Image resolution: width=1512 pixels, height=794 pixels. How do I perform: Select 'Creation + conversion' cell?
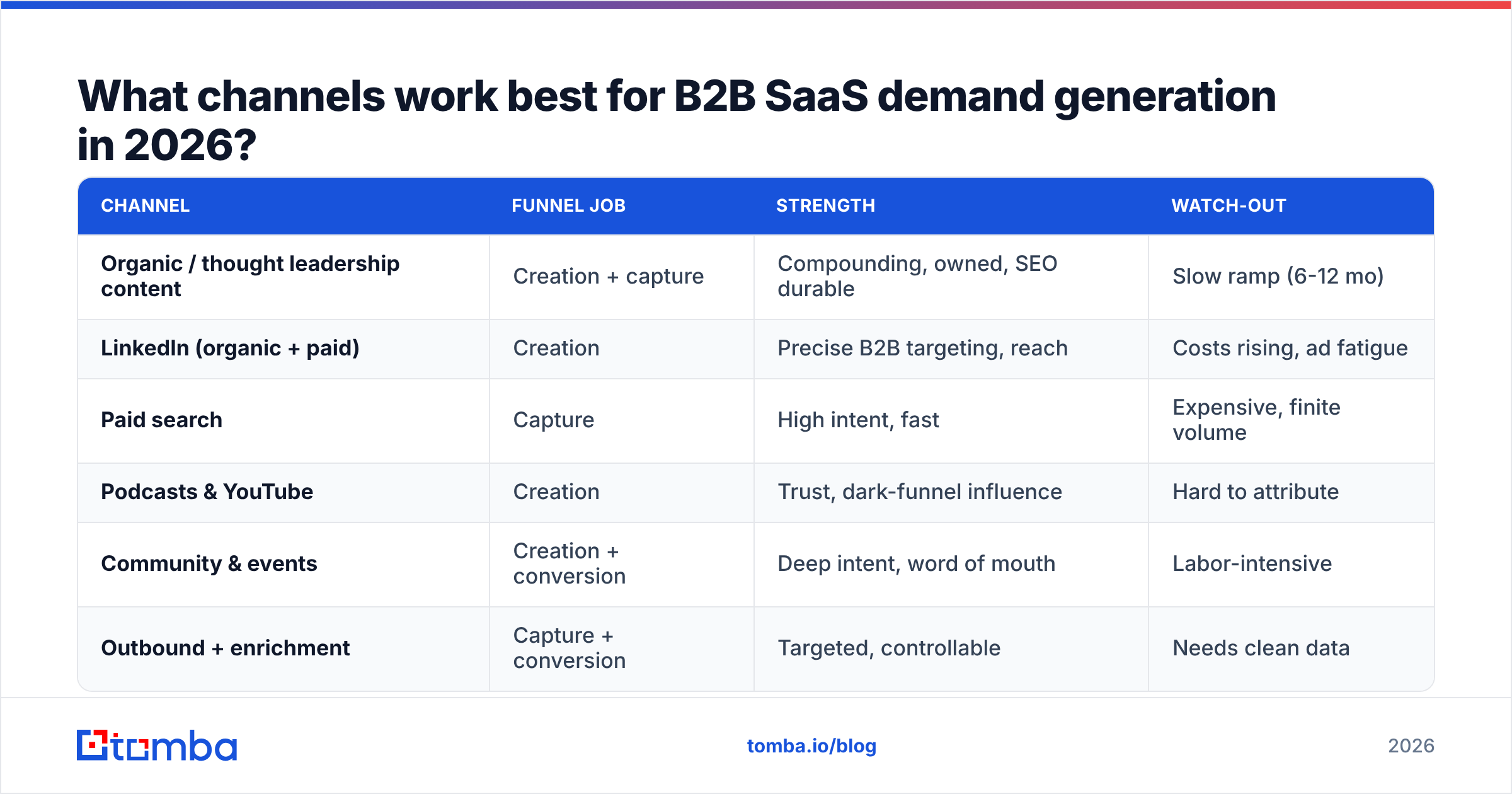point(622,564)
